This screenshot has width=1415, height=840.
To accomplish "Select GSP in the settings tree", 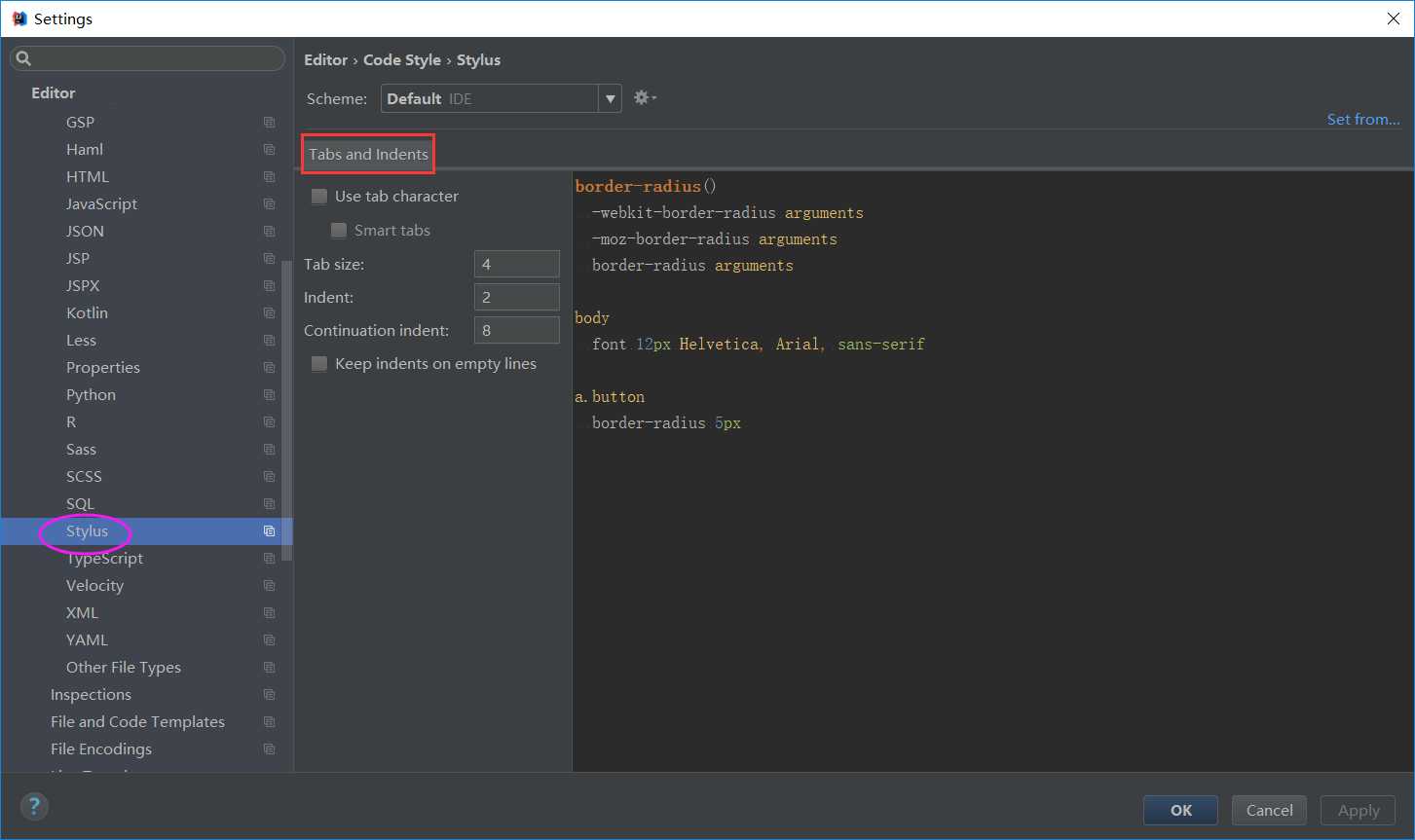I will point(80,123).
